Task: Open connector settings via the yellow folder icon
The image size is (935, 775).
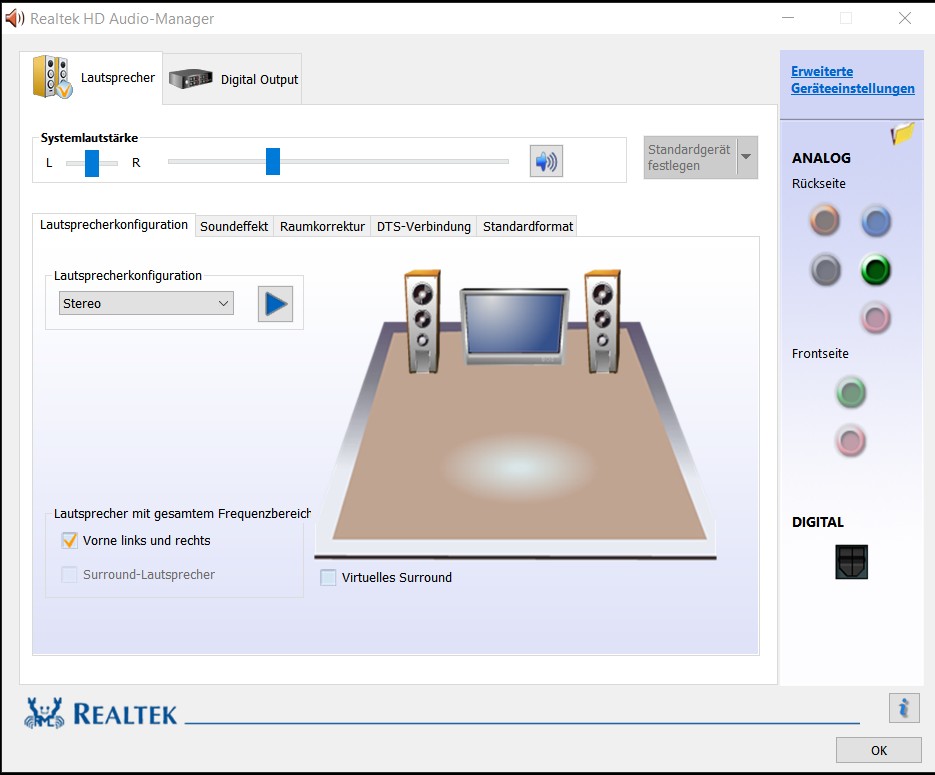Action: tap(903, 134)
